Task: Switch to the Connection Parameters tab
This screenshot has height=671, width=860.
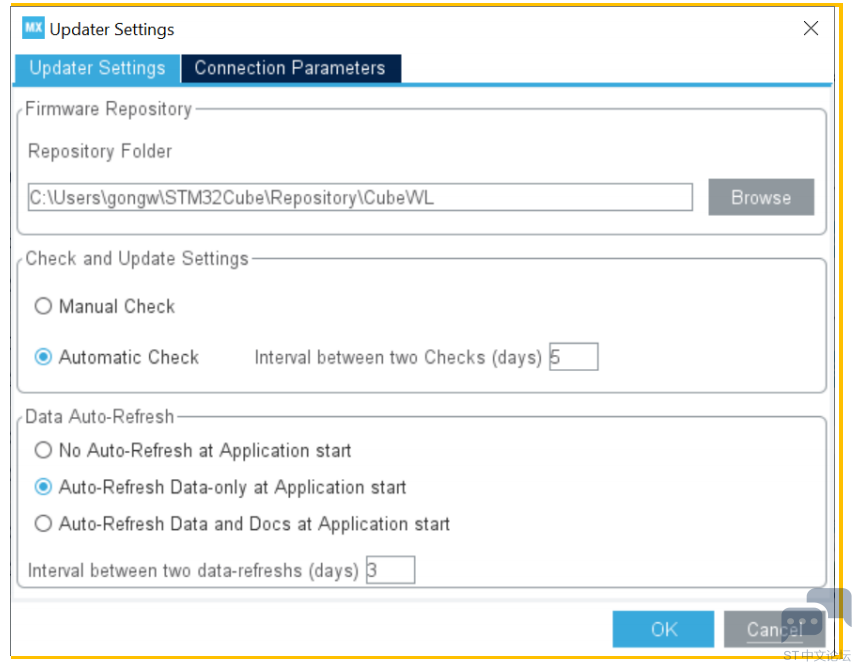Action: coord(291,69)
